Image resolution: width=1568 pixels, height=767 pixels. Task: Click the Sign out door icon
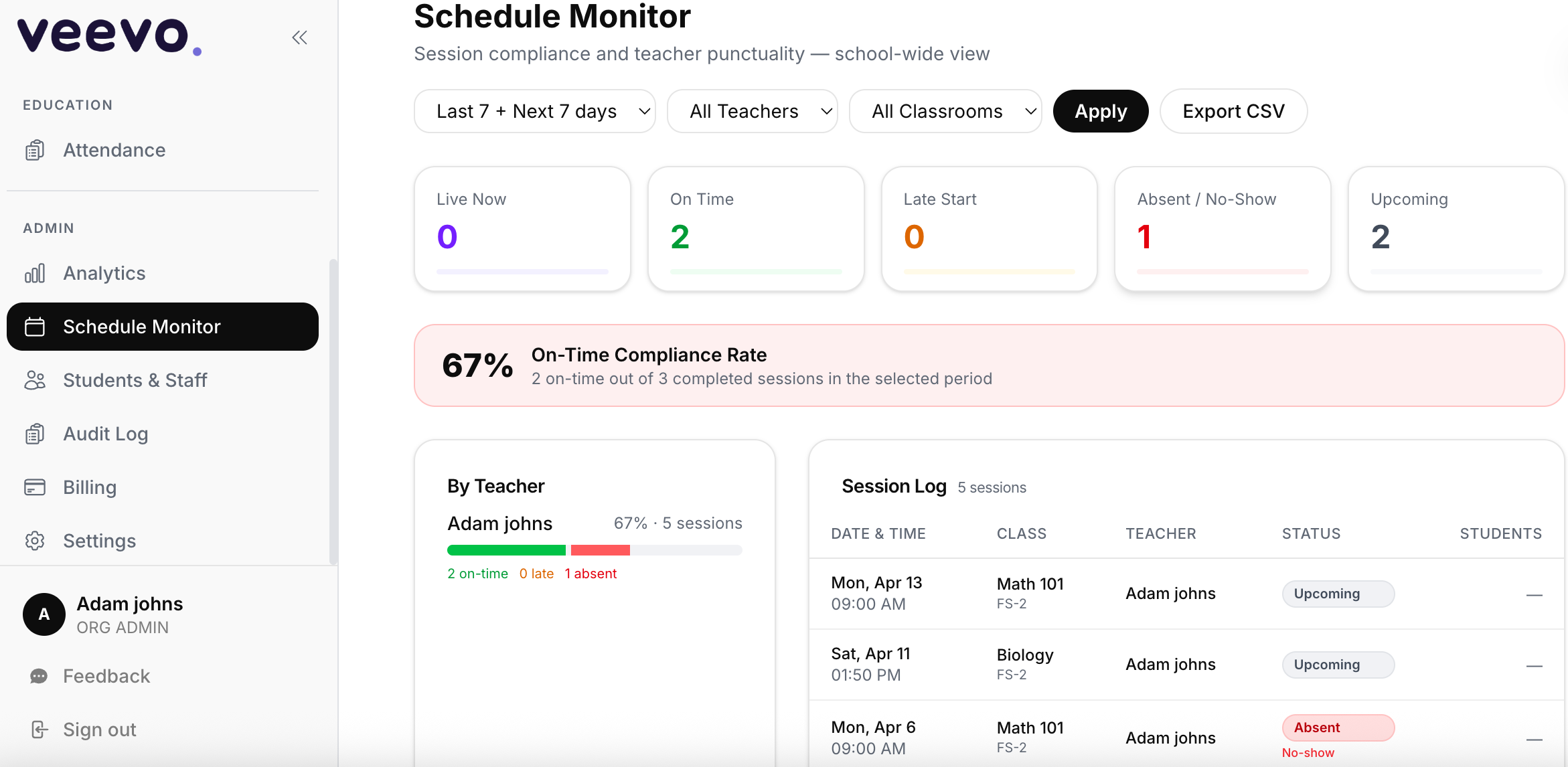click(x=39, y=730)
